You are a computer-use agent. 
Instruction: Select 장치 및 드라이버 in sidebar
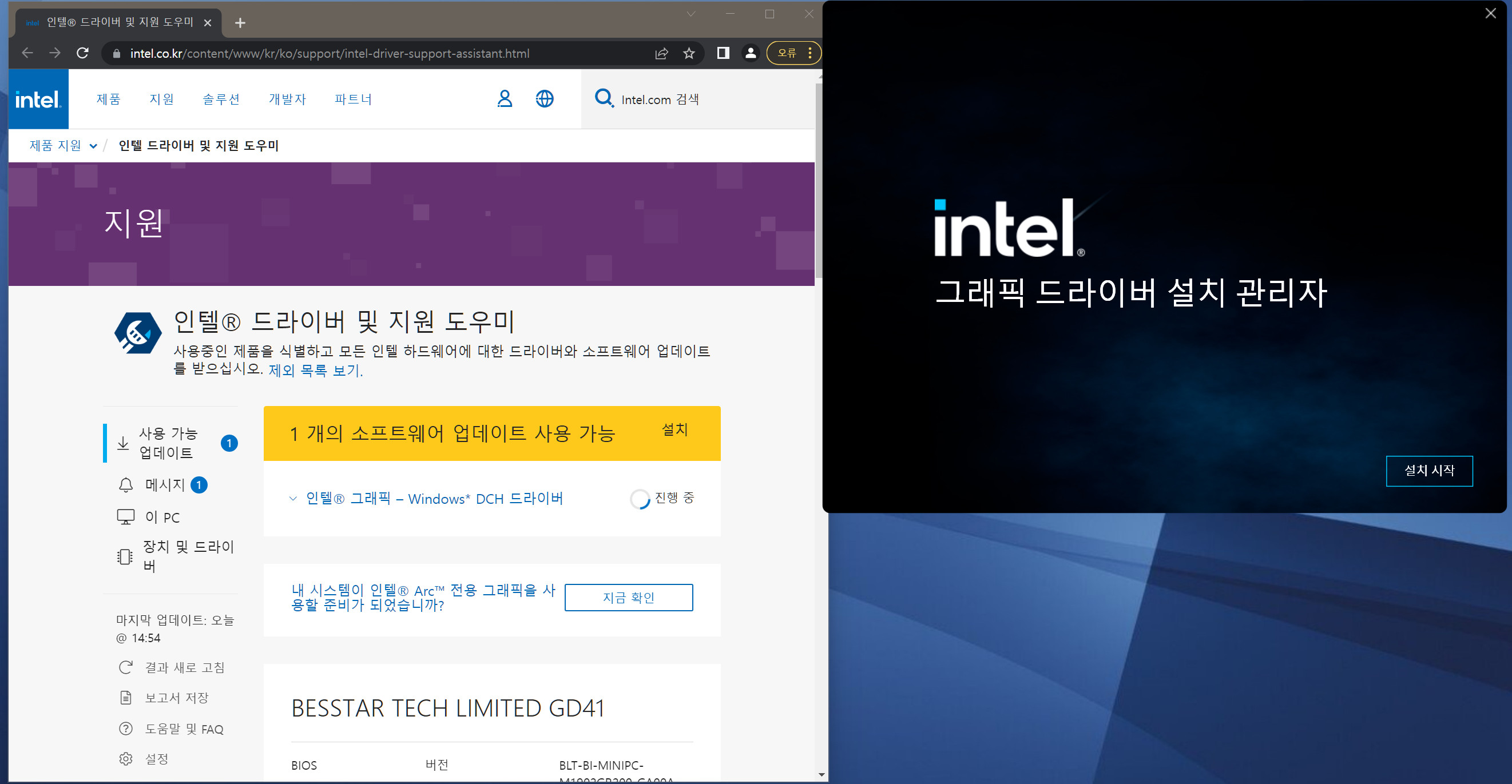[x=176, y=556]
